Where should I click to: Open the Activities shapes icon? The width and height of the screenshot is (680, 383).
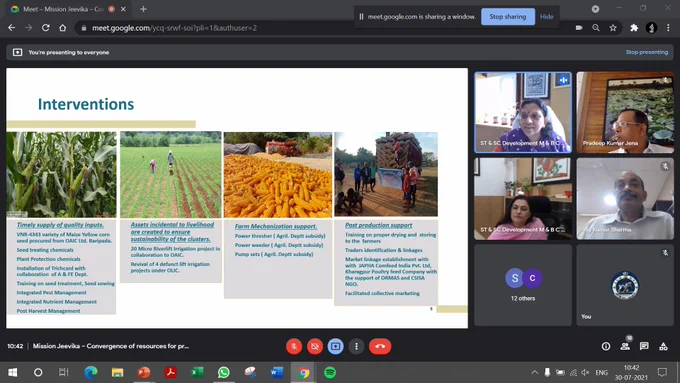pos(663,346)
